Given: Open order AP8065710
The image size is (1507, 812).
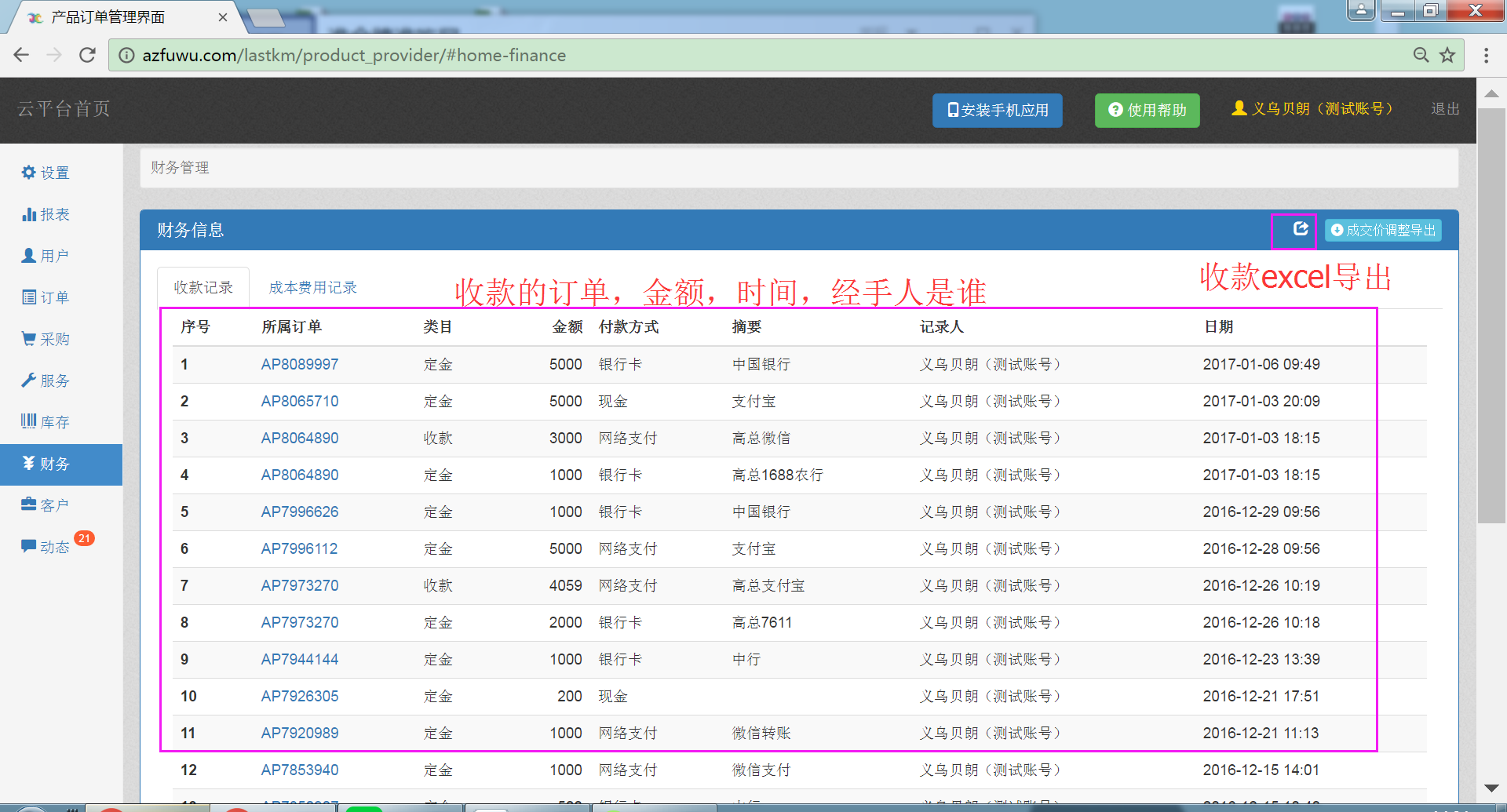Looking at the screenshot, I should click(x=300, y=401).
